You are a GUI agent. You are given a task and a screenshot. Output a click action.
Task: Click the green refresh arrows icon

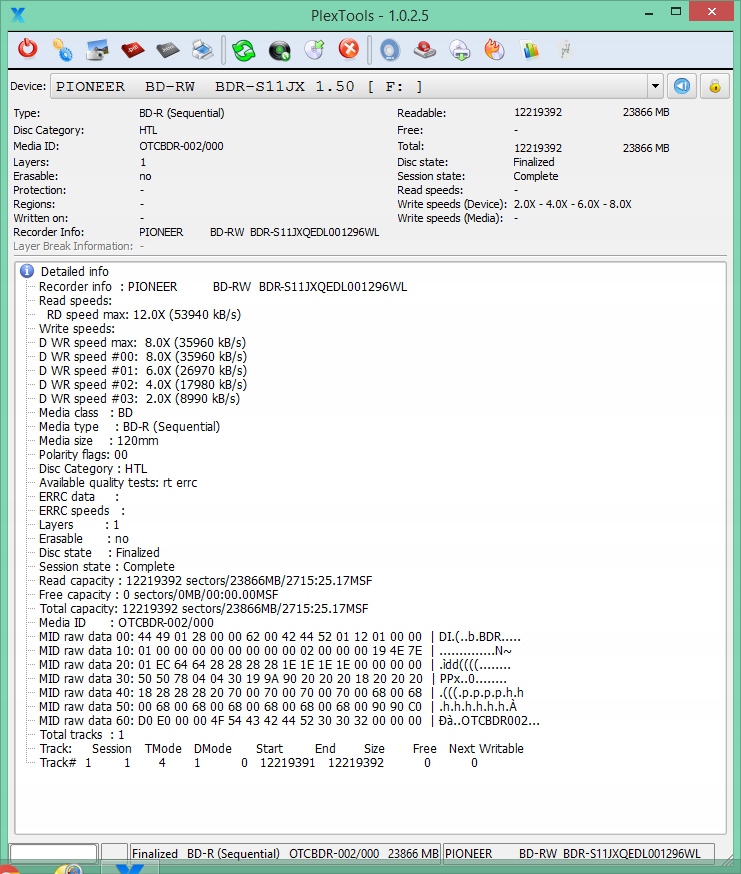pyautogui.click(x=244, y=50)
